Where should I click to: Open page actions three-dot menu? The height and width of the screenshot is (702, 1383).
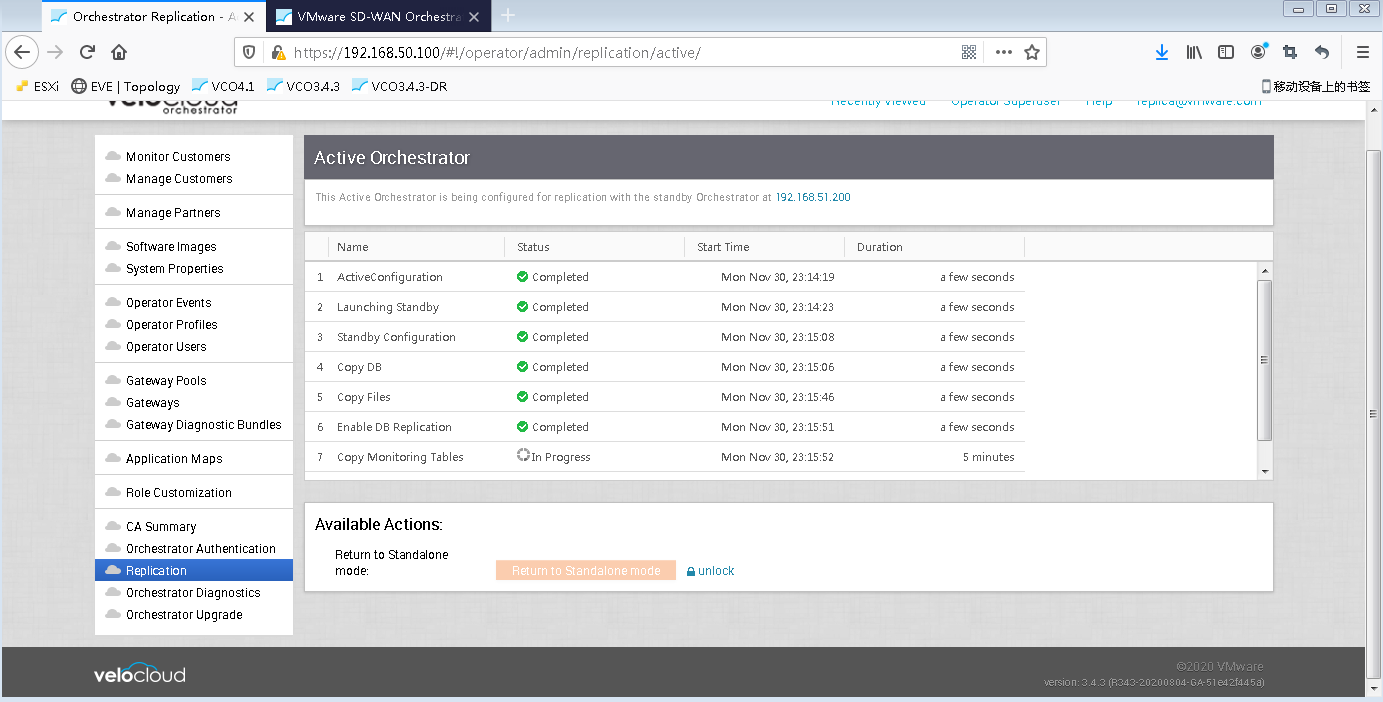[x=1003, y=52]
